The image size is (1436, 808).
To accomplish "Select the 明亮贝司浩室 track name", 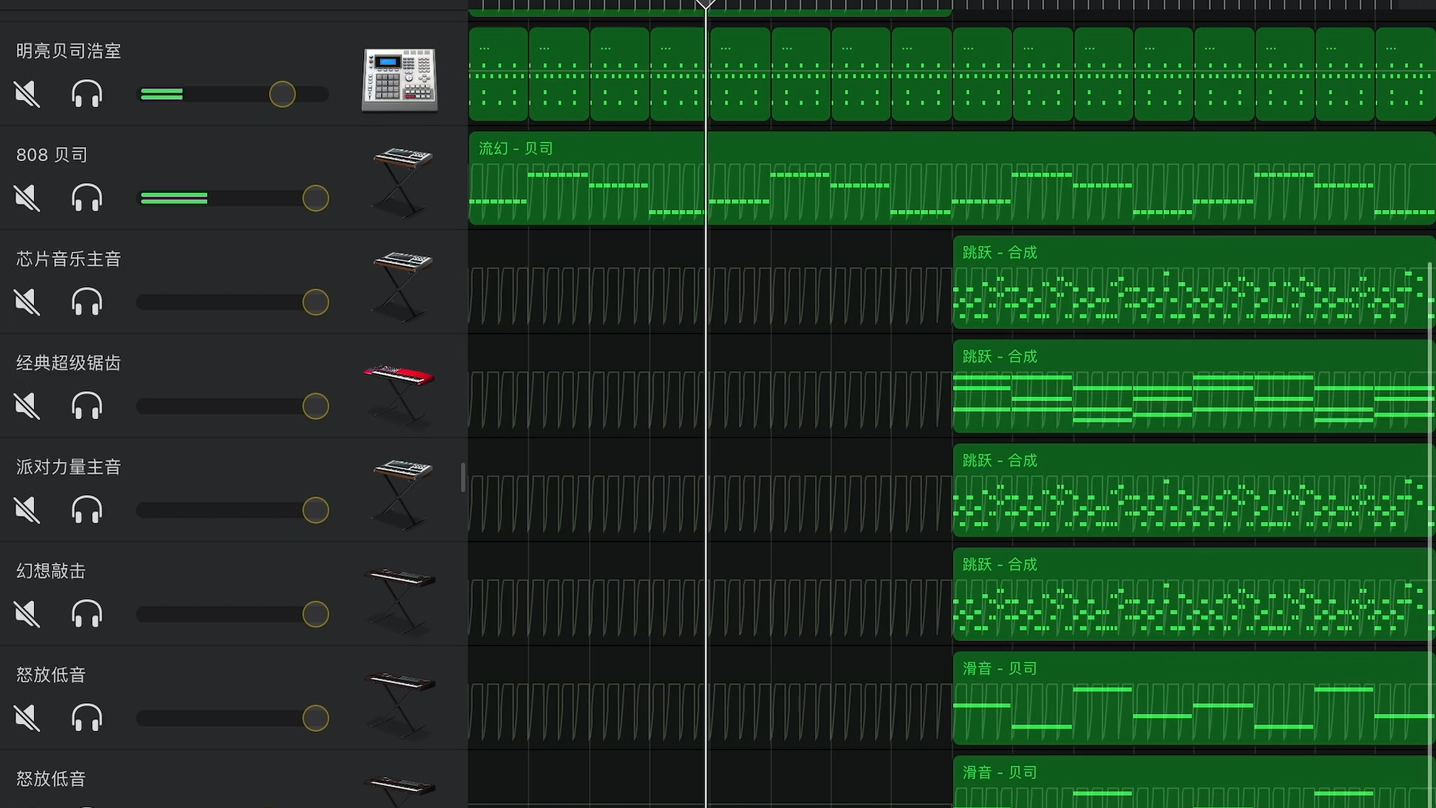I will (x=68, y=51).
